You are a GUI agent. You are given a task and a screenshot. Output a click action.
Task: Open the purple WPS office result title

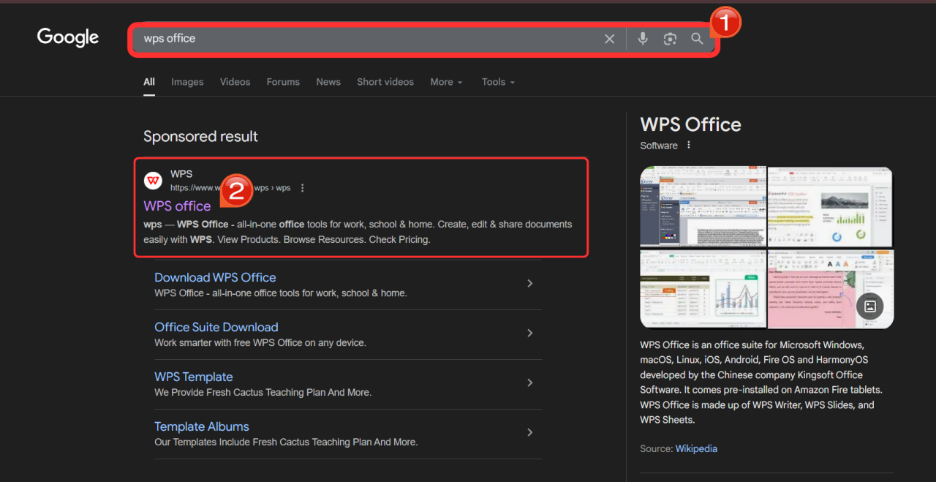click(x=177, y=206)
